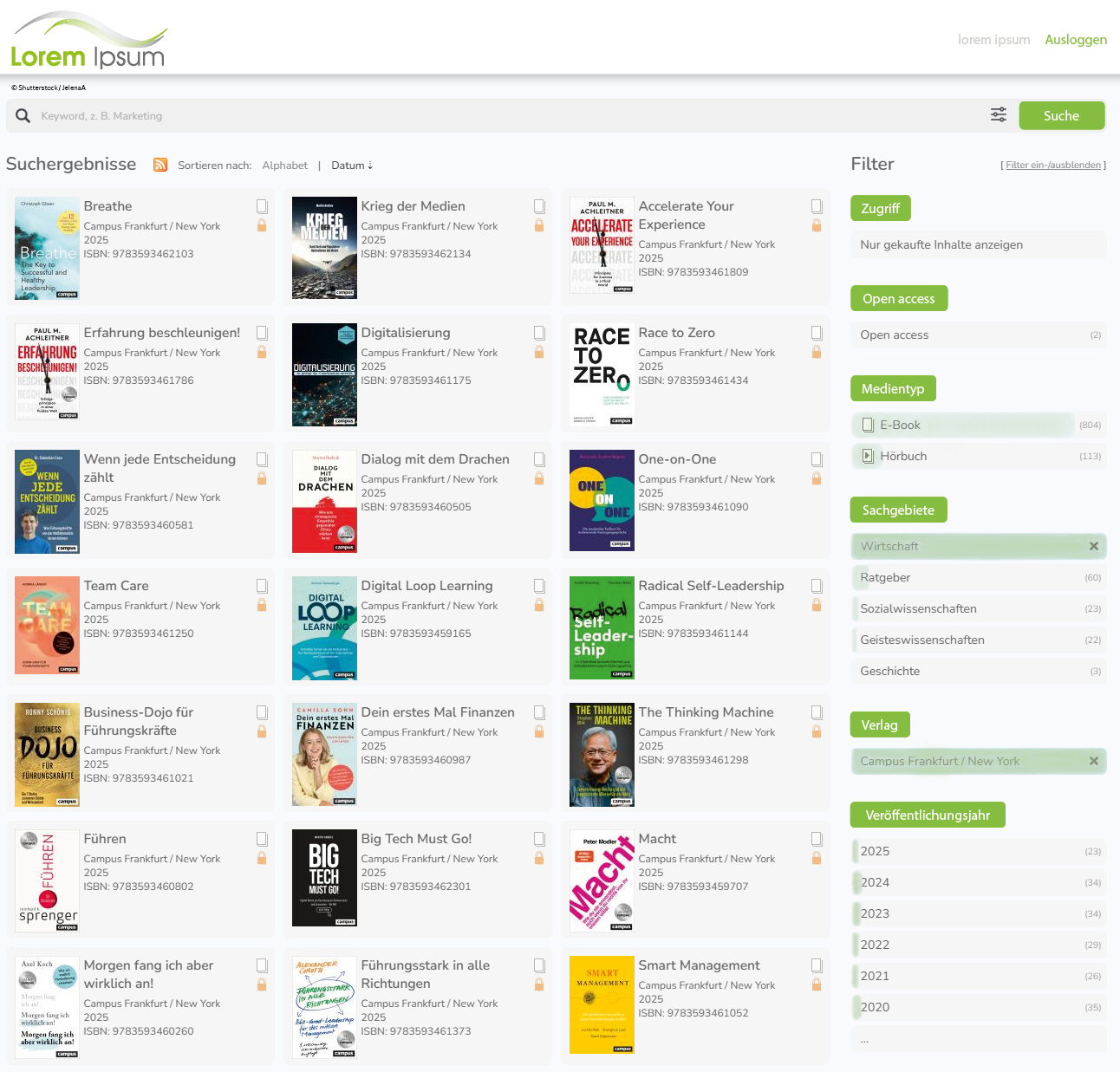Open the search filter settings icon
Image resolution: width=1120 pixels, height=1072 pixels.
tap(999, 115)
